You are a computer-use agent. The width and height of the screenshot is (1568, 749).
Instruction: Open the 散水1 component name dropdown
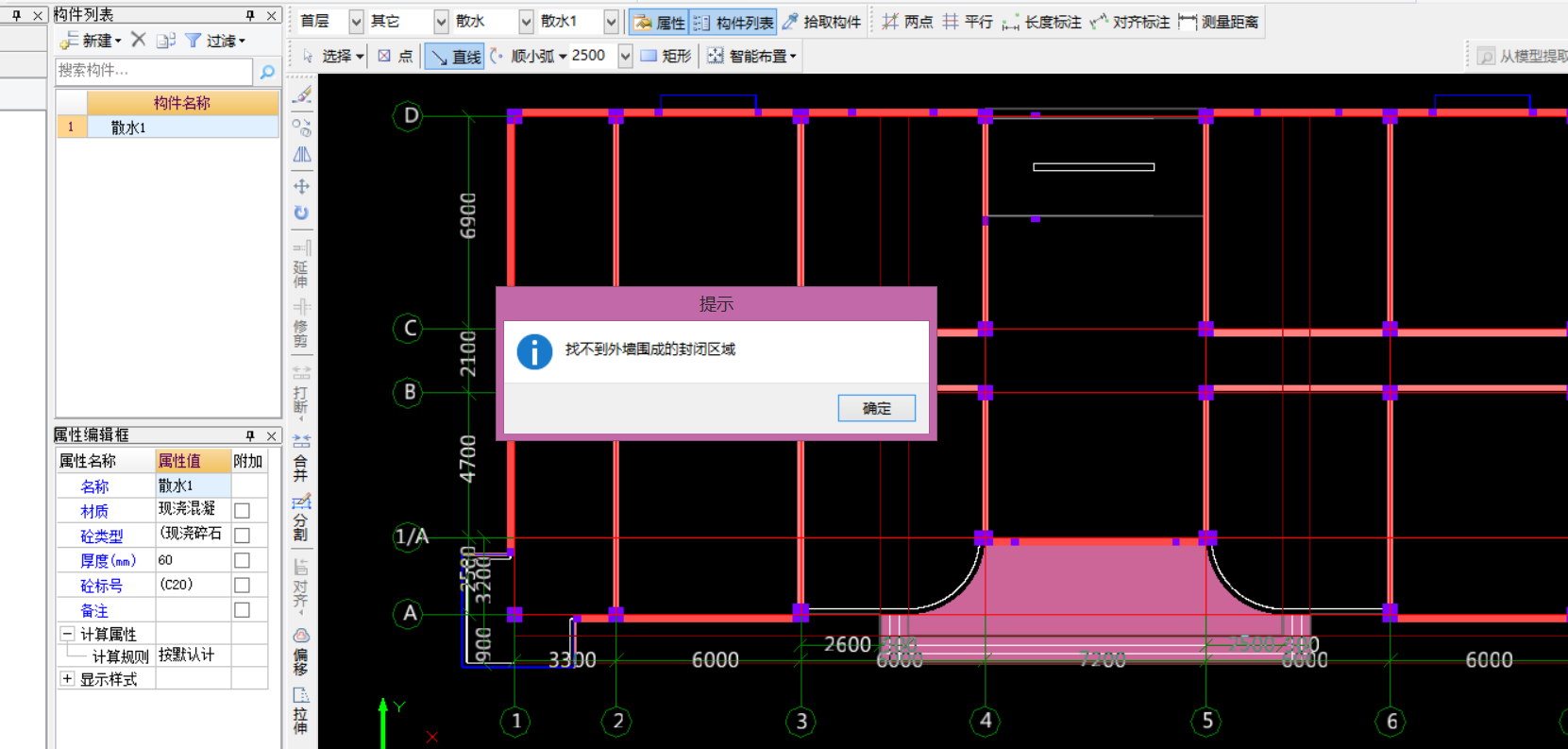pyautogui.click(x=611, y=21)
